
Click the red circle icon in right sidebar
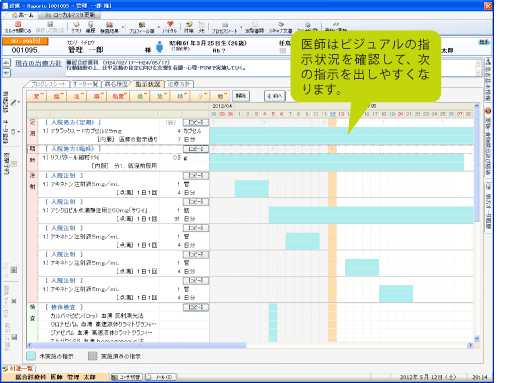tap(488, 111)
